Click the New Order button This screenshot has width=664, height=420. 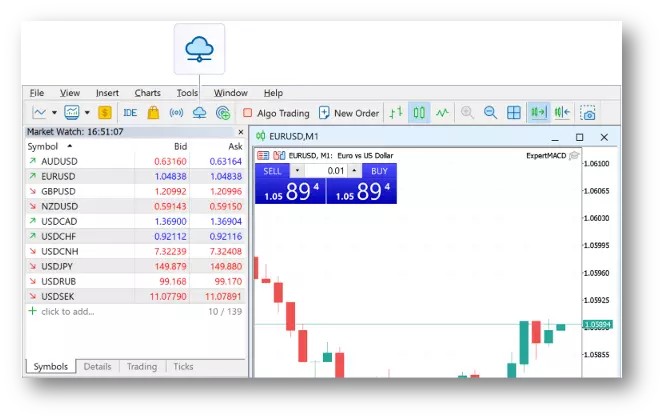(349, 113)
